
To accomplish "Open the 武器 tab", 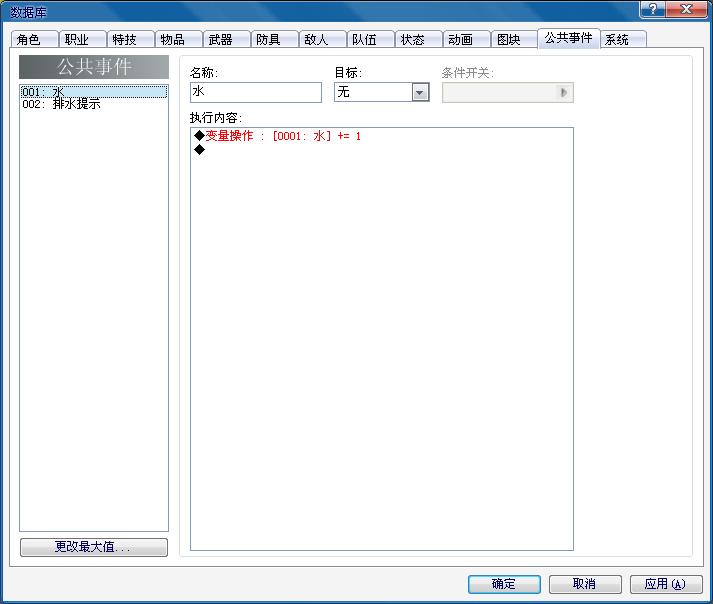I will click(227, 40).
